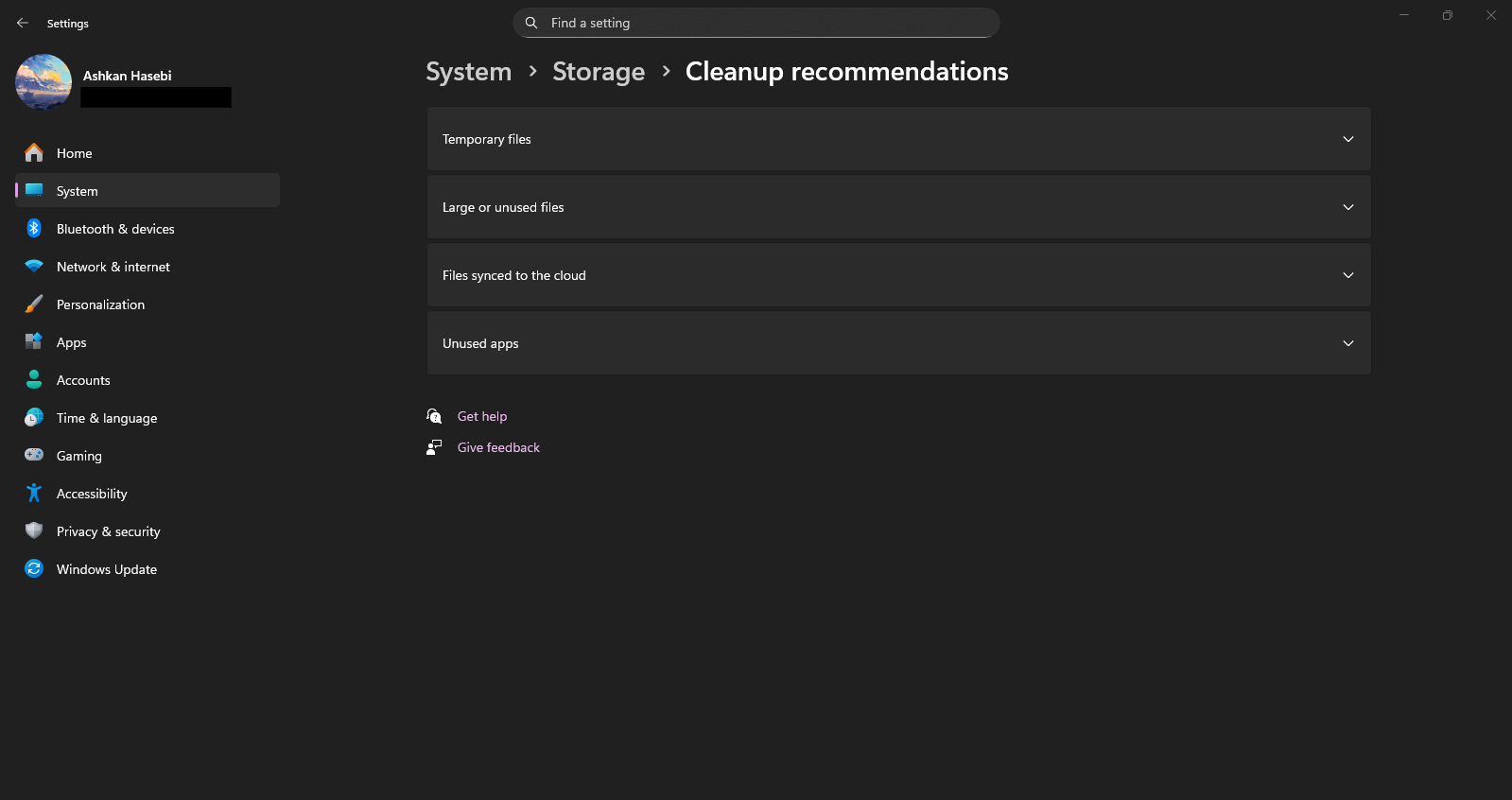The width and height of the screenshot is (1512, 800).
Task: Click the Personalization paintbrush icon
Action: point(34,304)
